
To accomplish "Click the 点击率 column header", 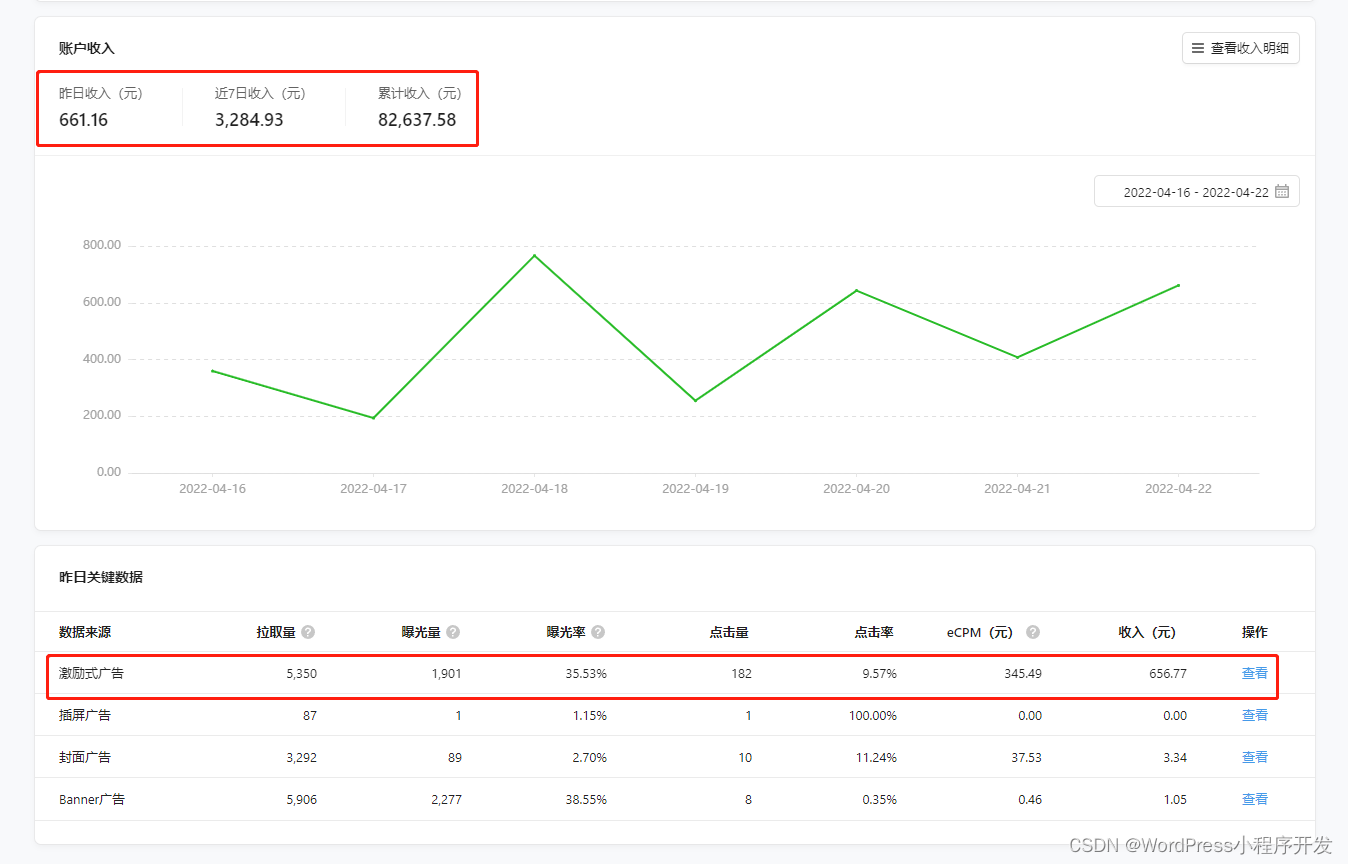I will click(x=874, y=632).
